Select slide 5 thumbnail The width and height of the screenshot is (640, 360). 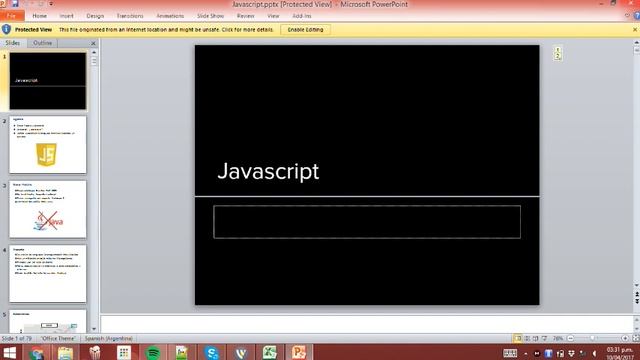click(x=48, y=321)
